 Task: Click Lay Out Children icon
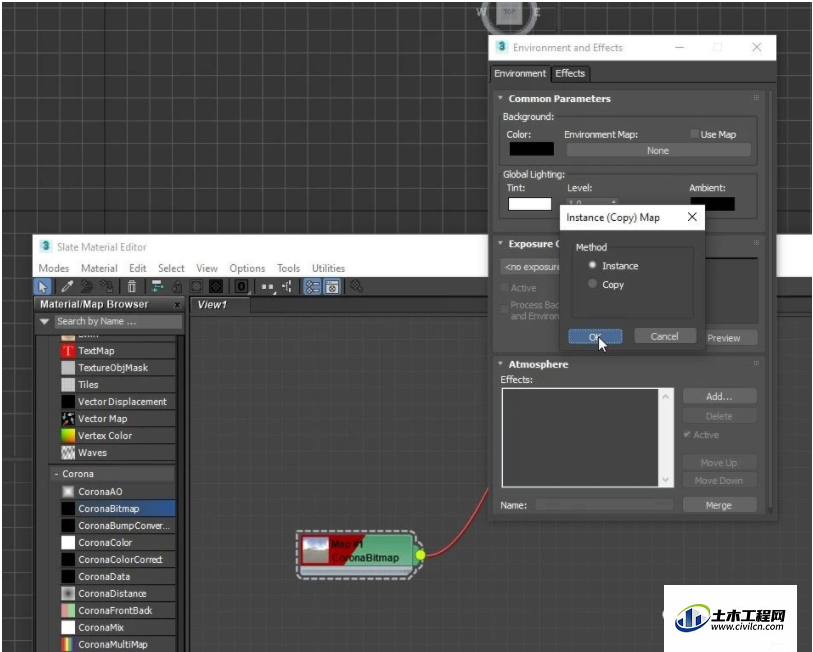pos(287,286)
